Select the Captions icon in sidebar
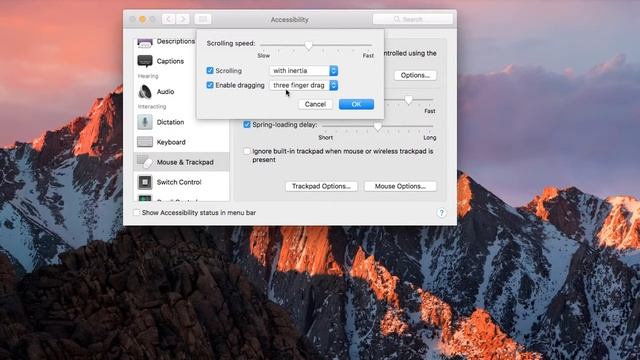Image resolution: width=640 pixels, height=360 pixels. click(x=144, y=61)
